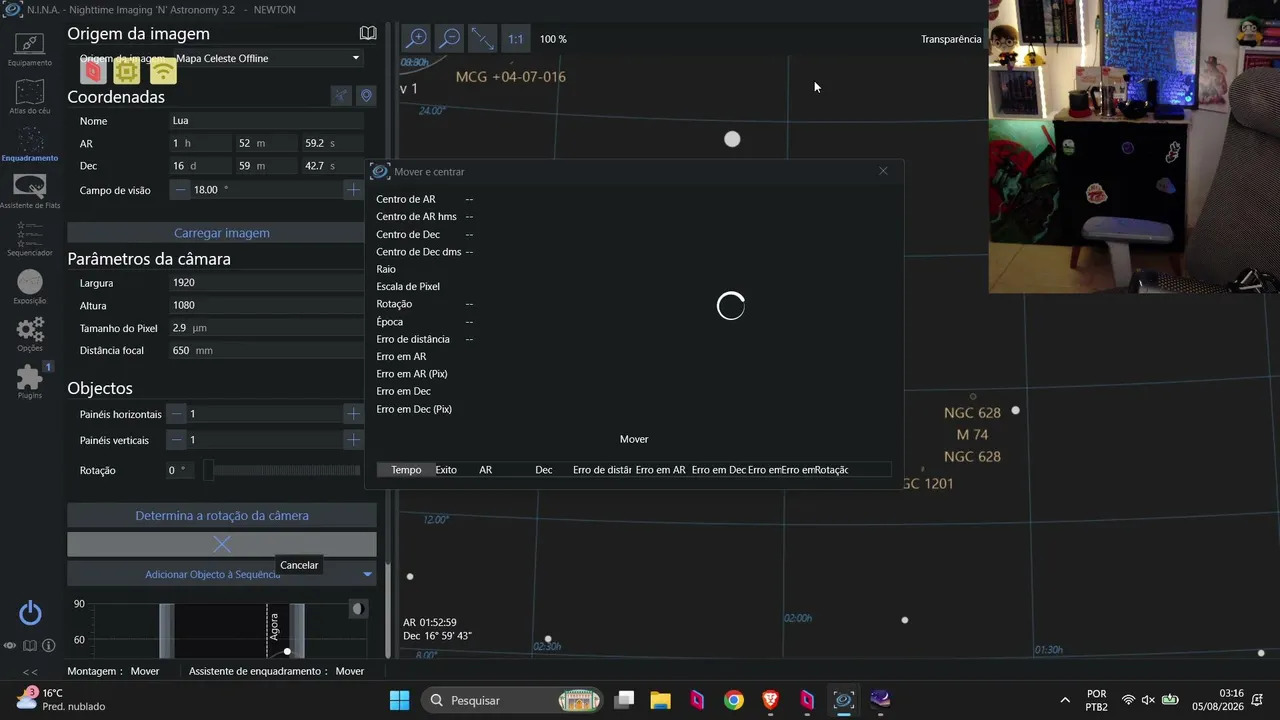Close the Mover e centrar dialog
Screen dimensions: 1280x720
[883, 171]
